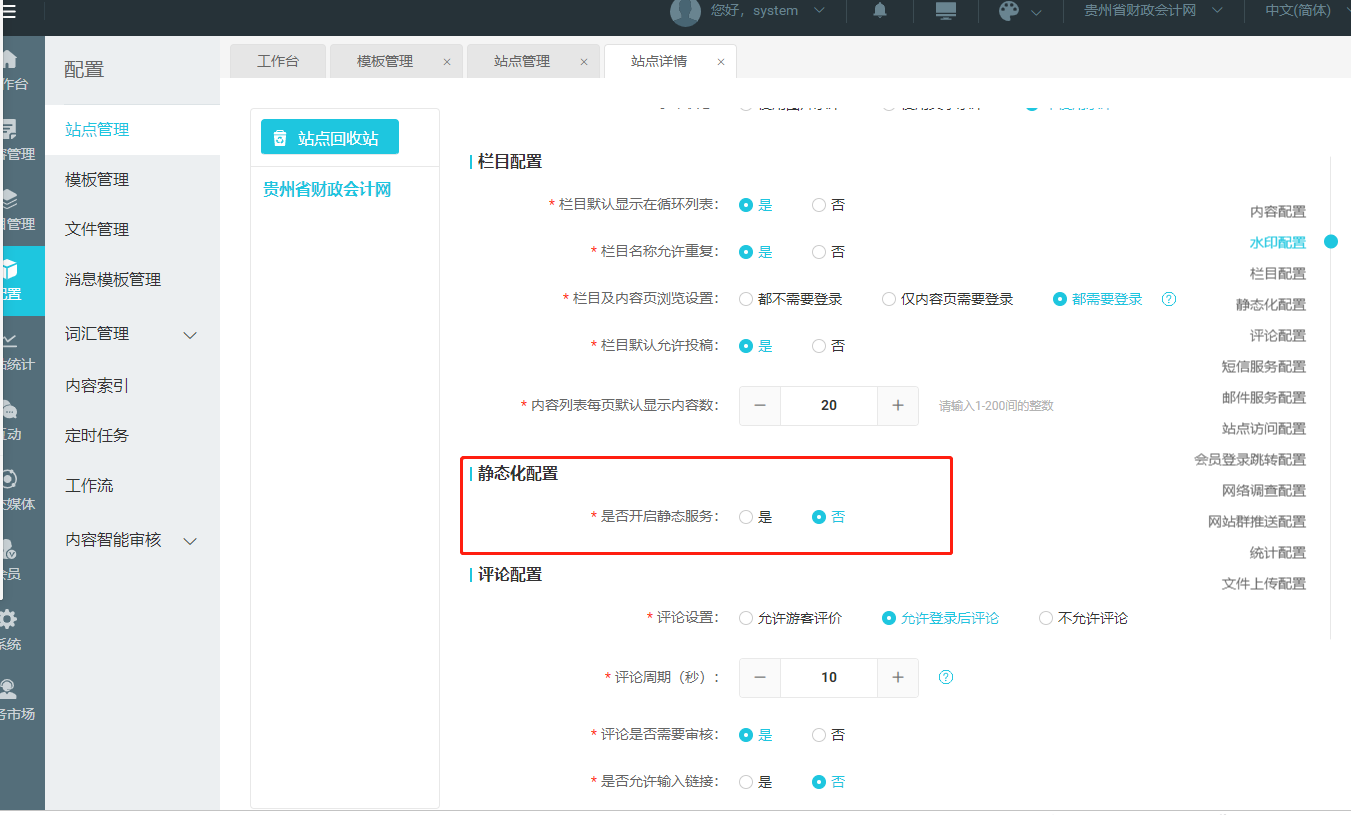Select 不允许评论 radio option
Screen dimensions: 1351x815
pyautogui.click(x=1046, y=618)
